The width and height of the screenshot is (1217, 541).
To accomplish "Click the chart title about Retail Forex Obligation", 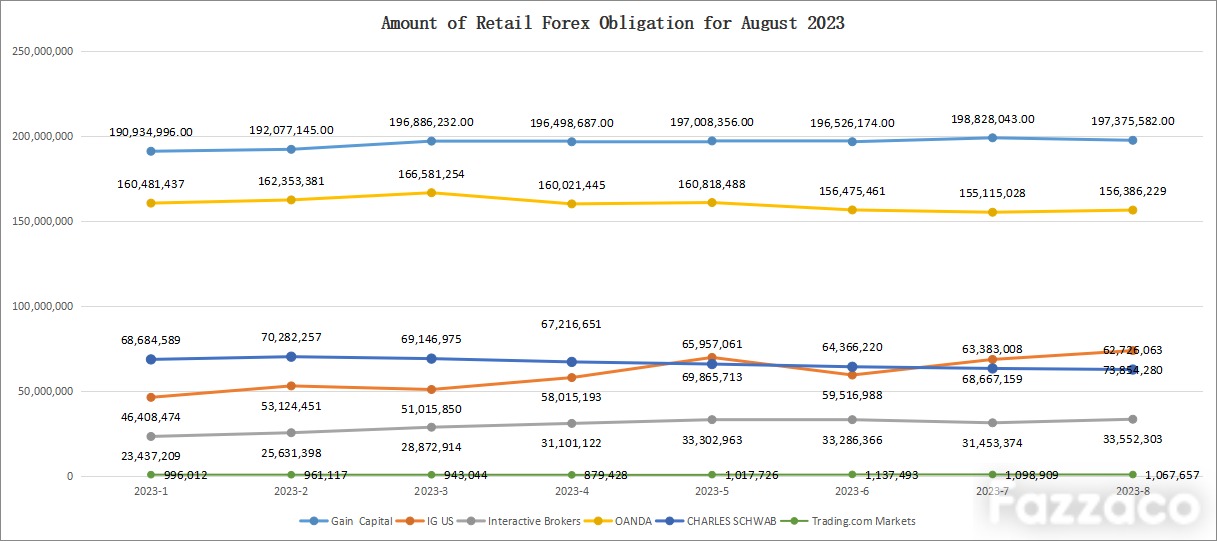I will 613,23.
